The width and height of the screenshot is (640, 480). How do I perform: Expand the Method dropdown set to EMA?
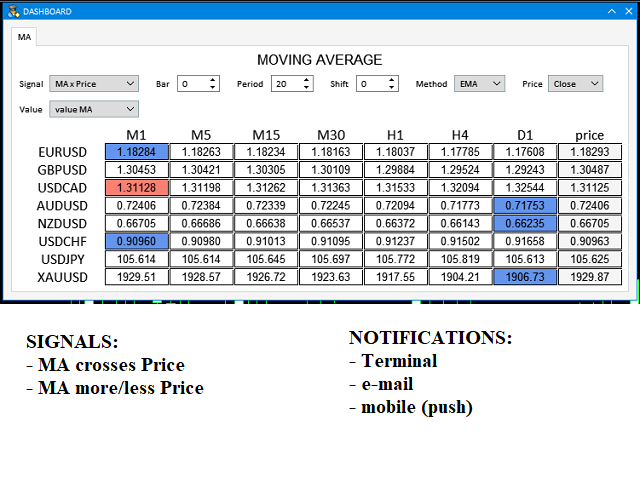click(x=479, y=84)
